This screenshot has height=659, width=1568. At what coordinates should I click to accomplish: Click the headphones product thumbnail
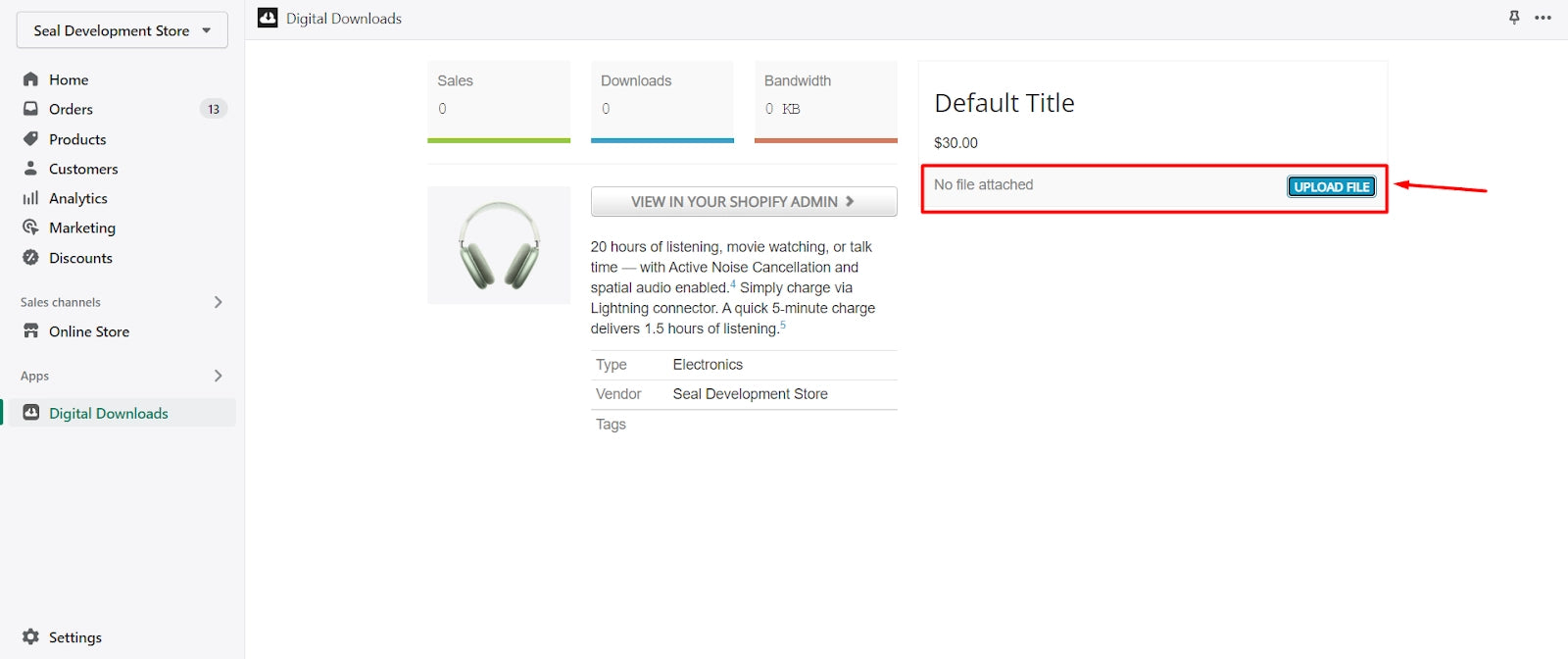[499, 245]
